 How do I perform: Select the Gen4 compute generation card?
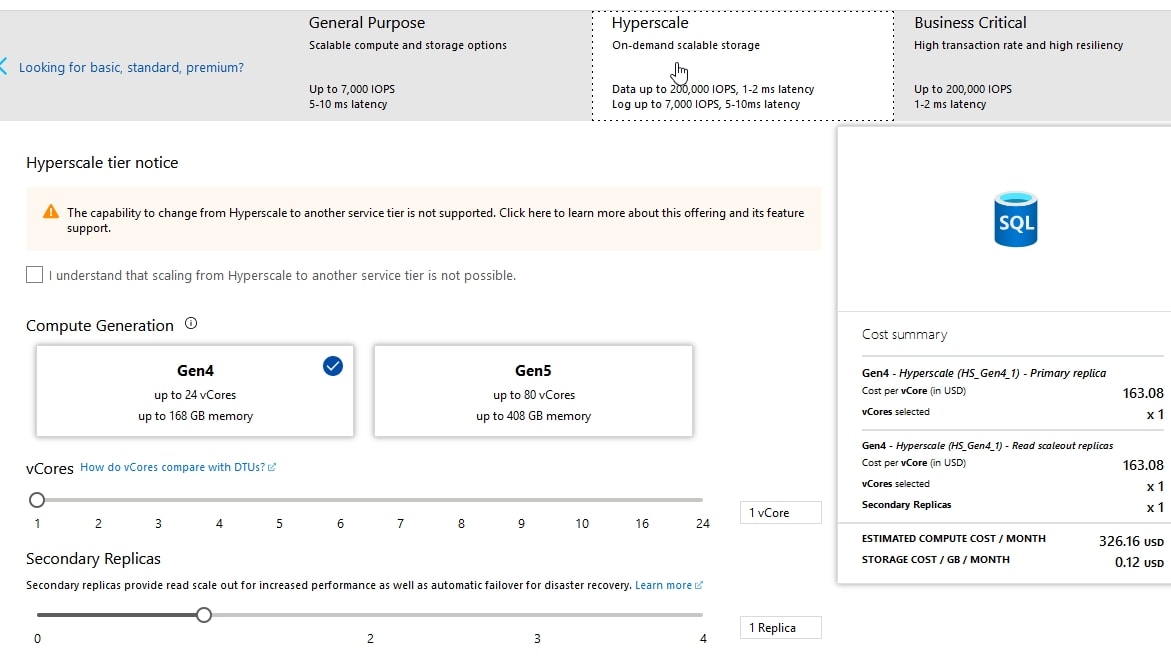coord(195,392)
